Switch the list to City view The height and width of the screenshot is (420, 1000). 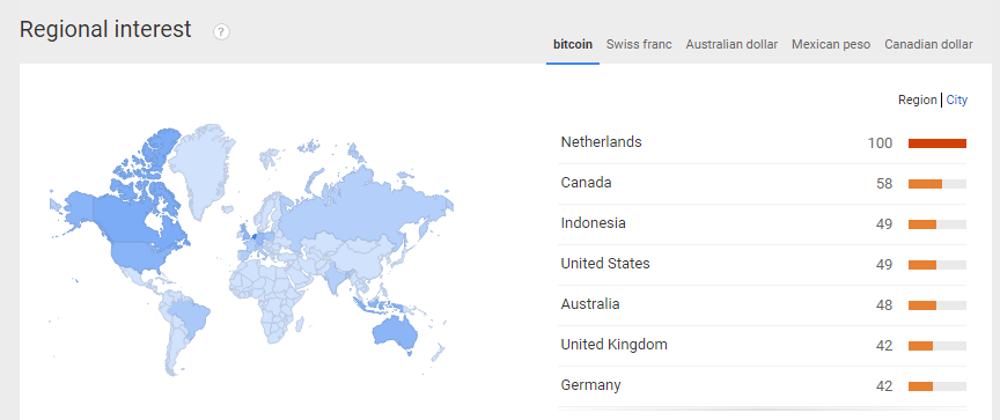(957, 100)
